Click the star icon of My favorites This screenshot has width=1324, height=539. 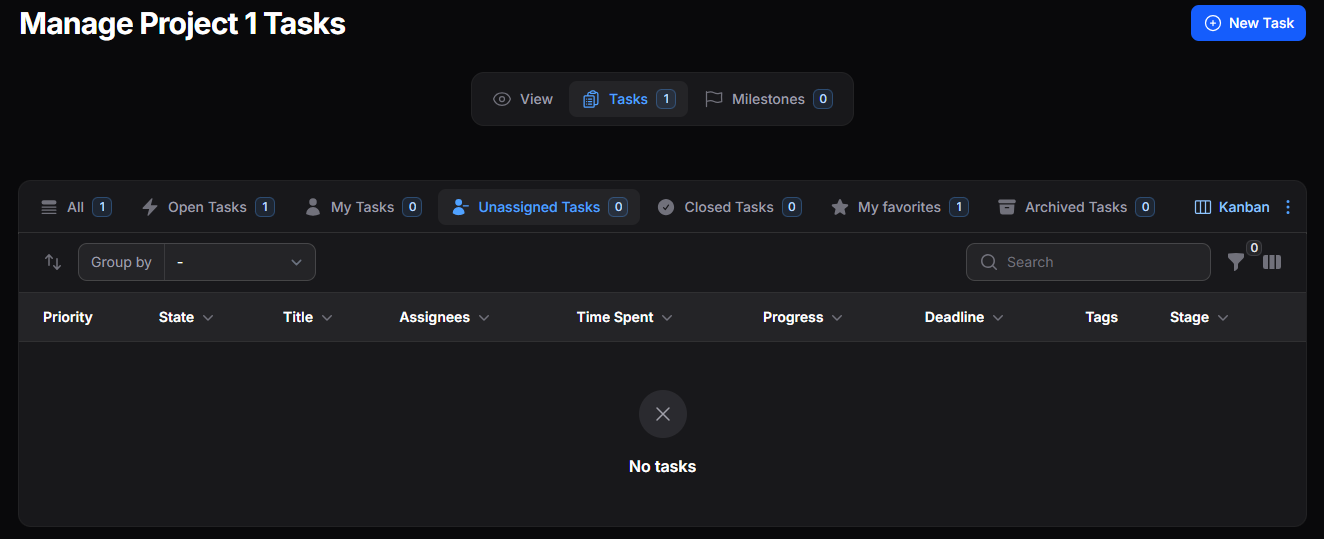[x=840, y=207]
